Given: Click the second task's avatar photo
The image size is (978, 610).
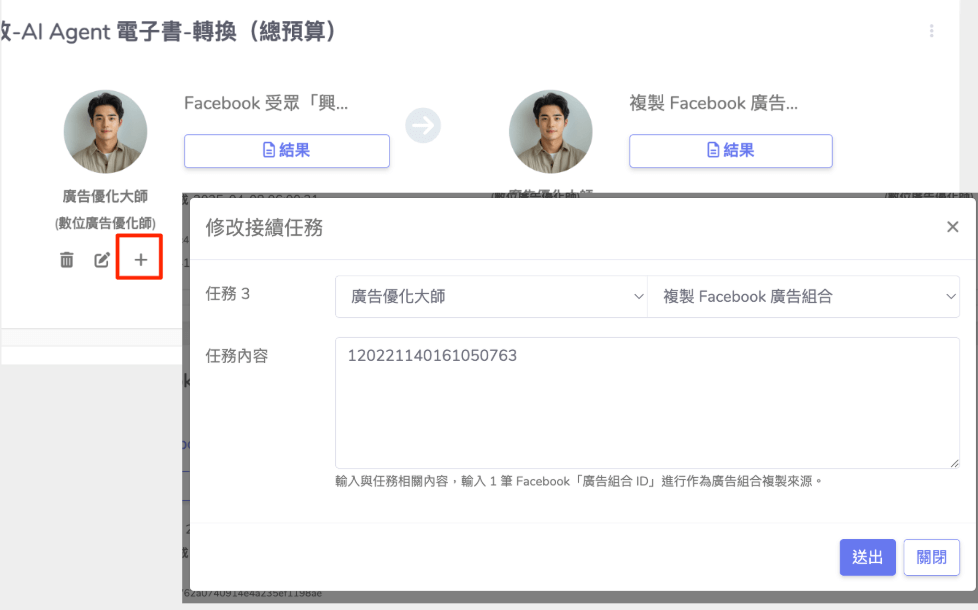Looking at the screenshot, I should 550,131.
